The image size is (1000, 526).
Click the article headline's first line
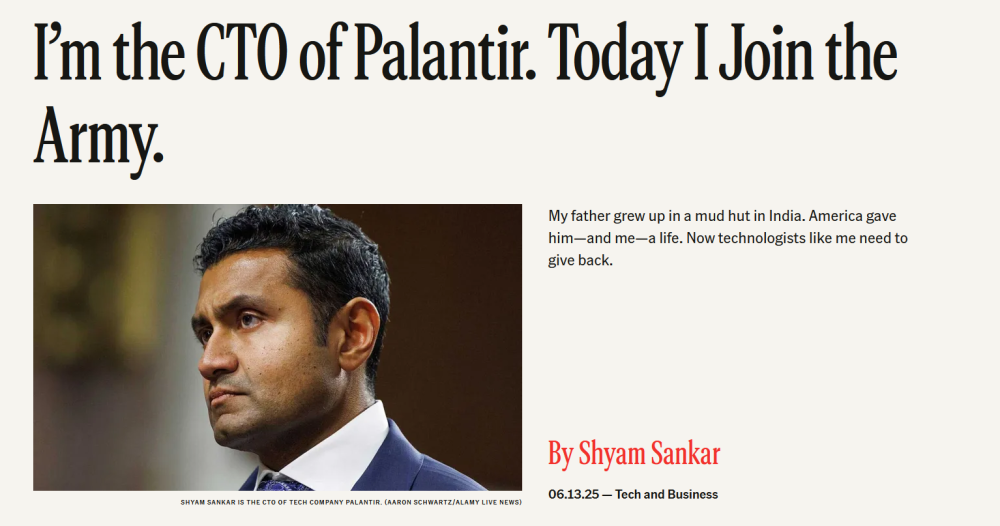466,54
